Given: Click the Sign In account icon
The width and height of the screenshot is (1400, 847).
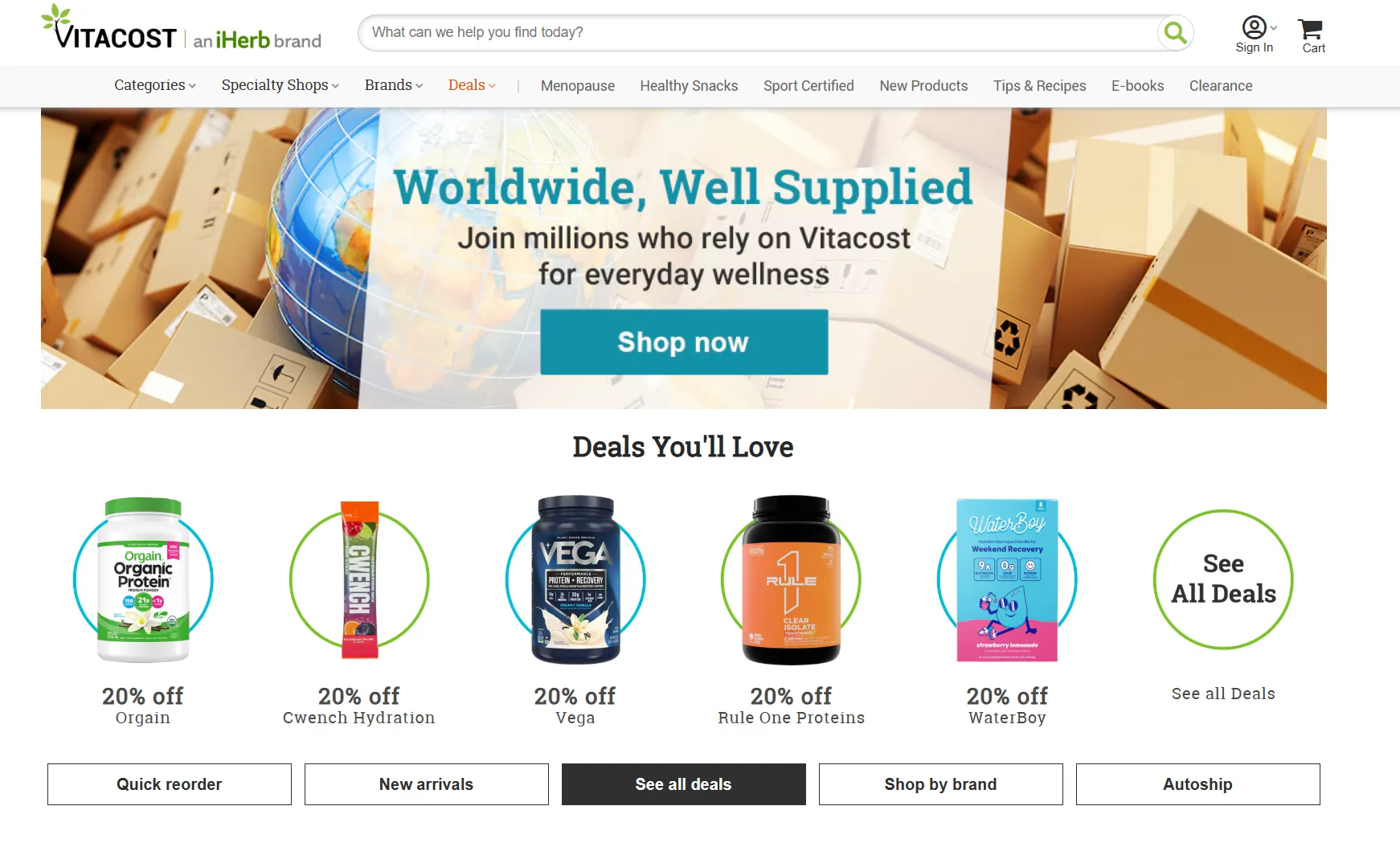Looking at the screenshot, I should [x=1255, y=35].
